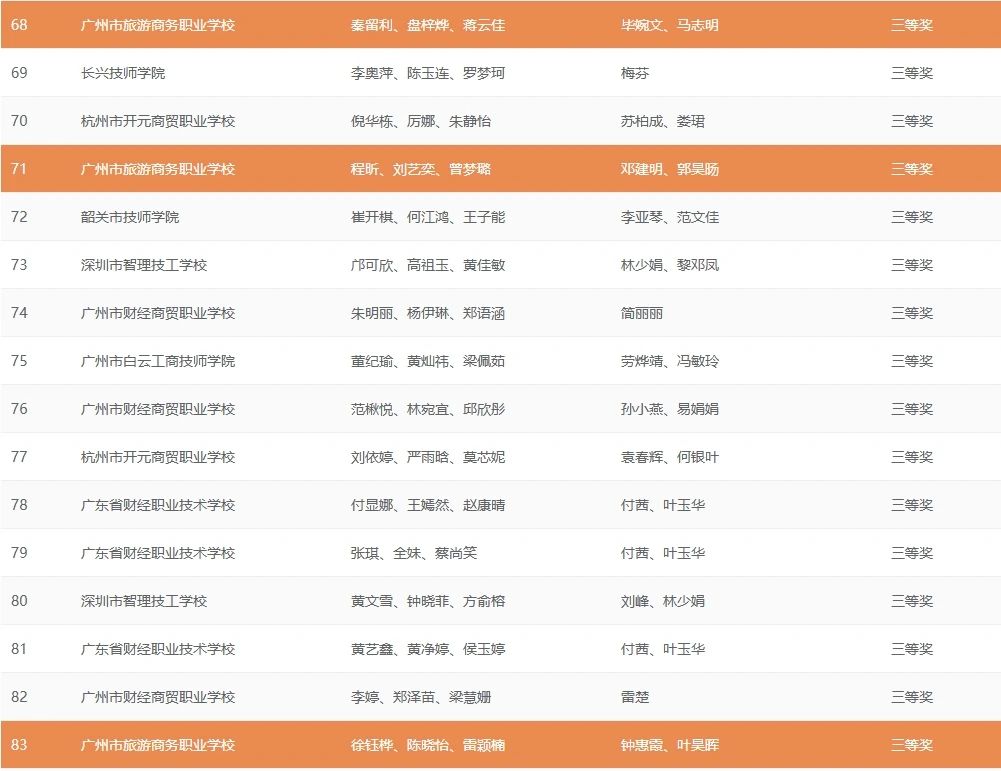The height and width of the screenshot is (771, 1001).
Task: Select 广州市旅游商务职业学校 in row 71
Action: 158,168
